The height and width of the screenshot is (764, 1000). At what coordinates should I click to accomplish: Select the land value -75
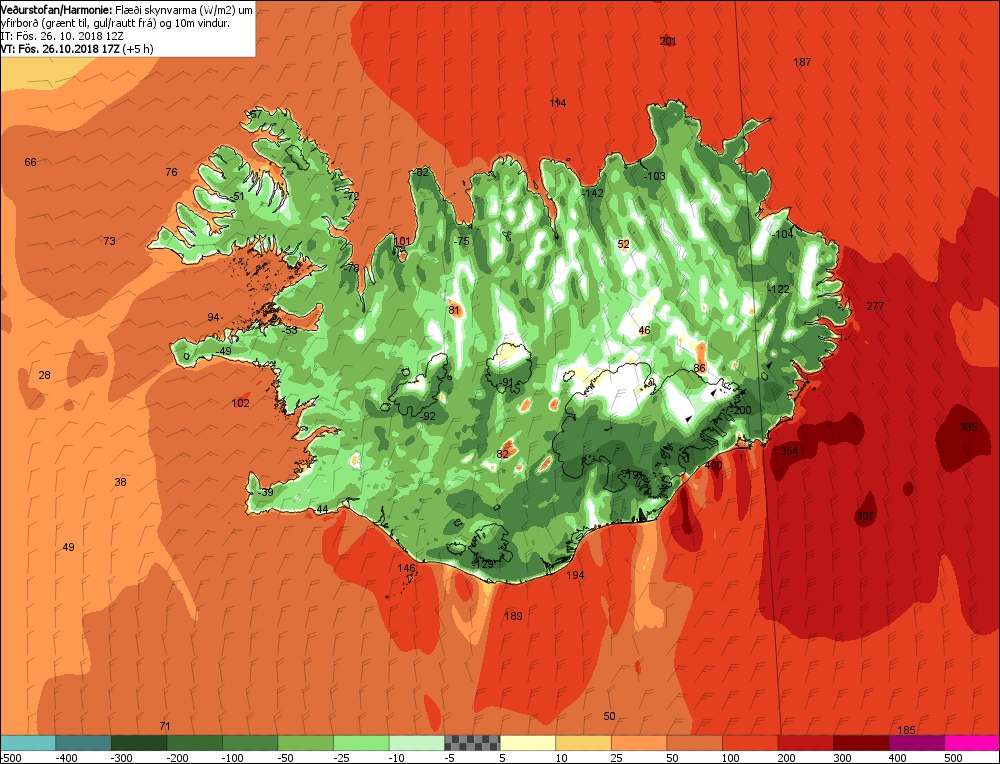pos(461,241)
